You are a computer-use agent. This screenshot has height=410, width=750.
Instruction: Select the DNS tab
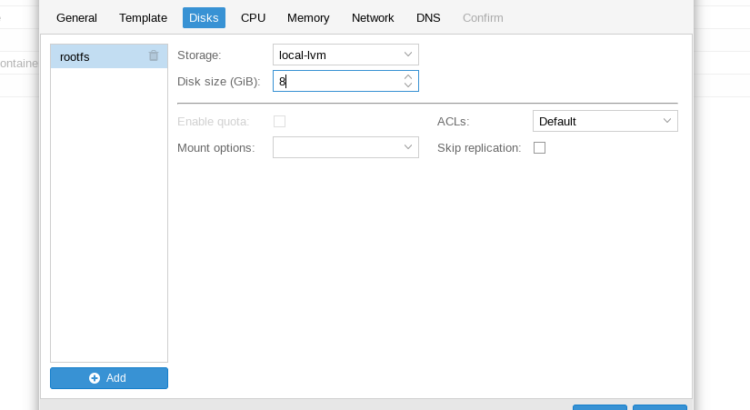pos(428,18)
